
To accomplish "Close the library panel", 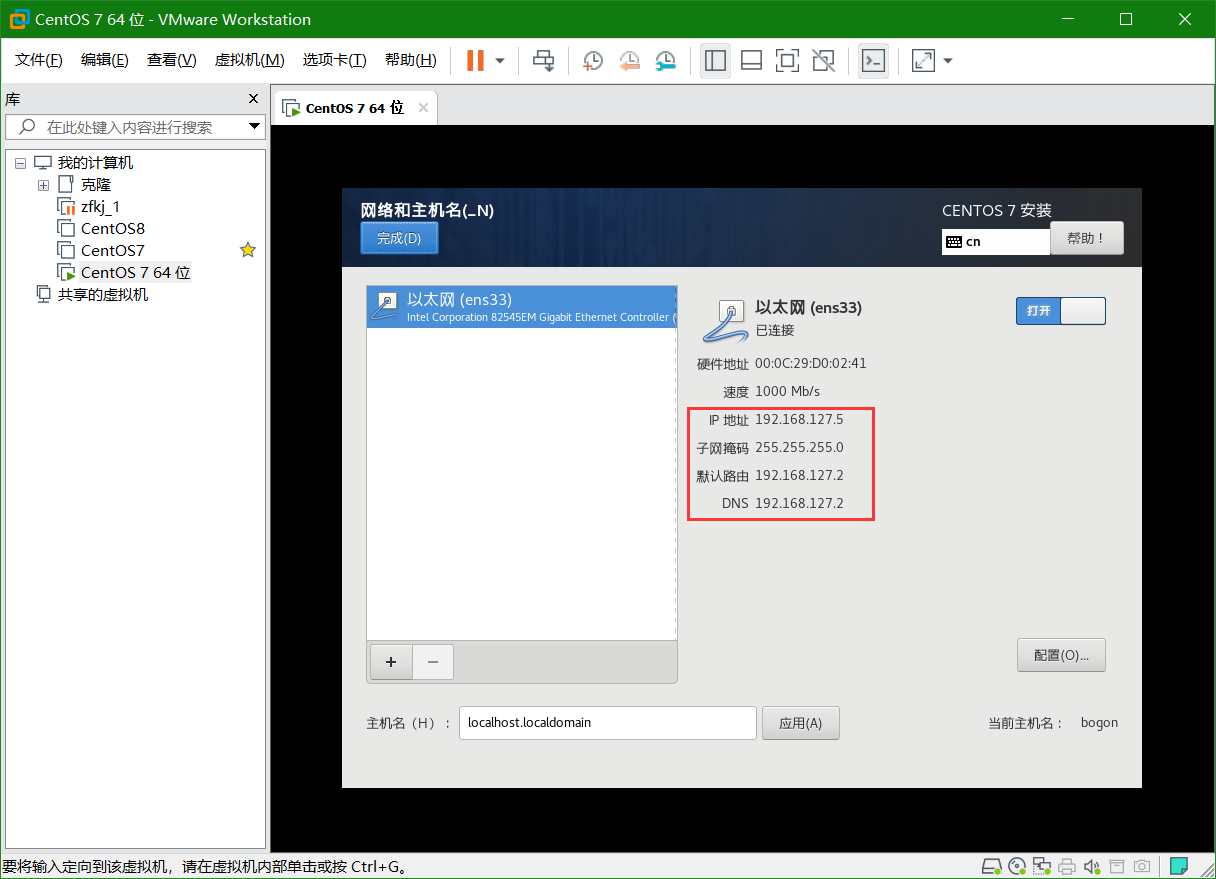I will tap(253, 98).
